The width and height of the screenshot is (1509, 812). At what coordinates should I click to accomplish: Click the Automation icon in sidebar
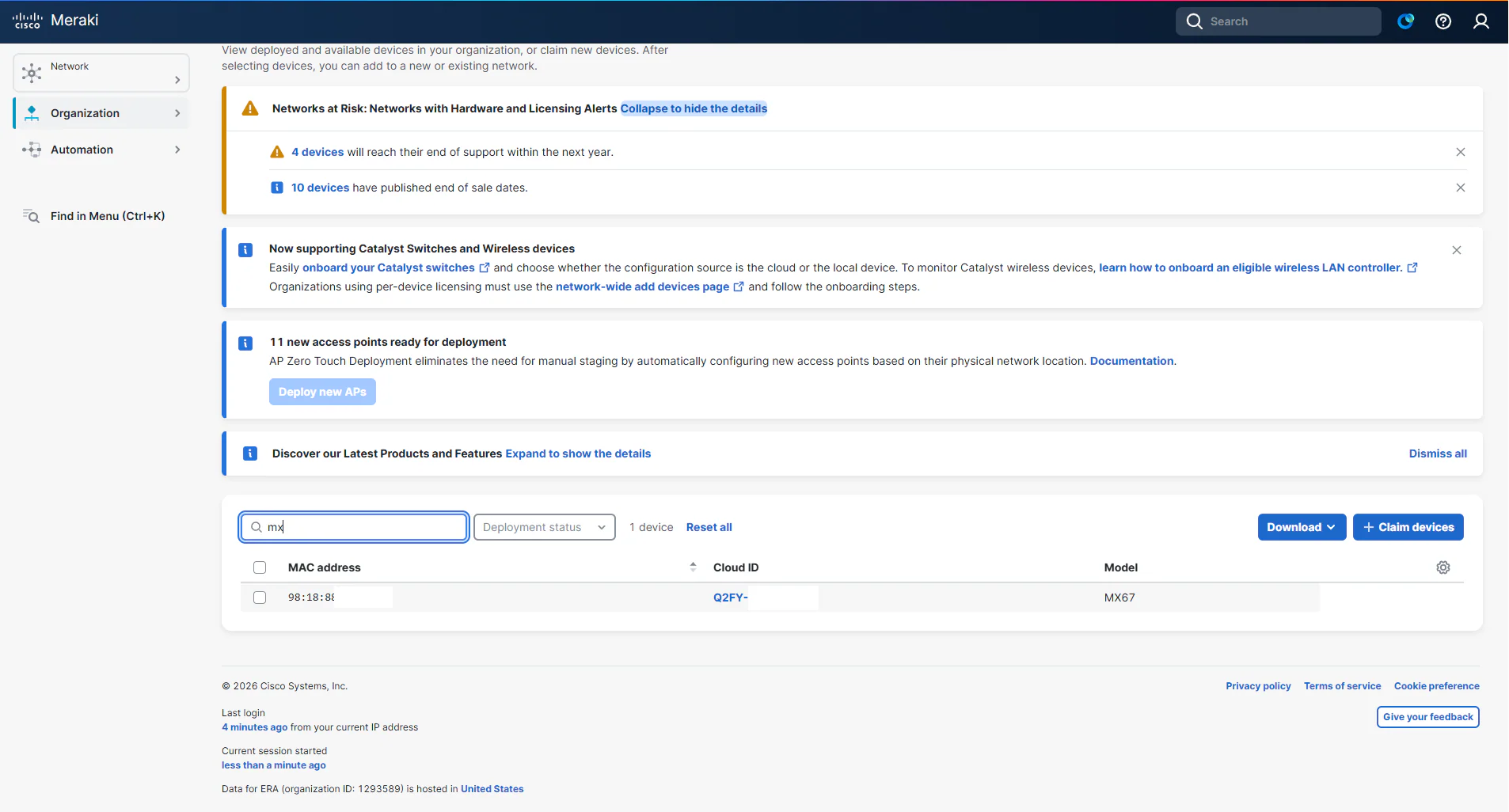(32, 150)
